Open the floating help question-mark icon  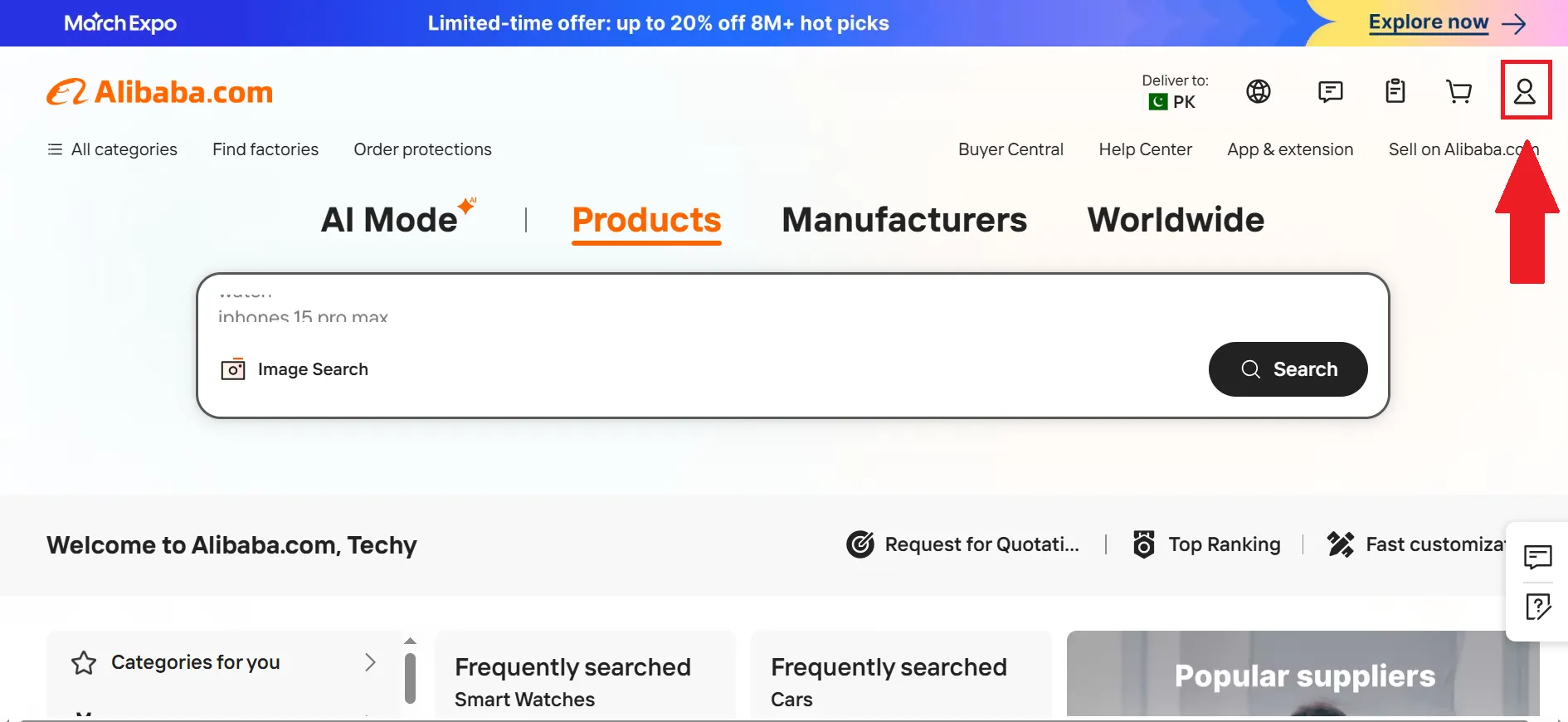point(1539,607)
